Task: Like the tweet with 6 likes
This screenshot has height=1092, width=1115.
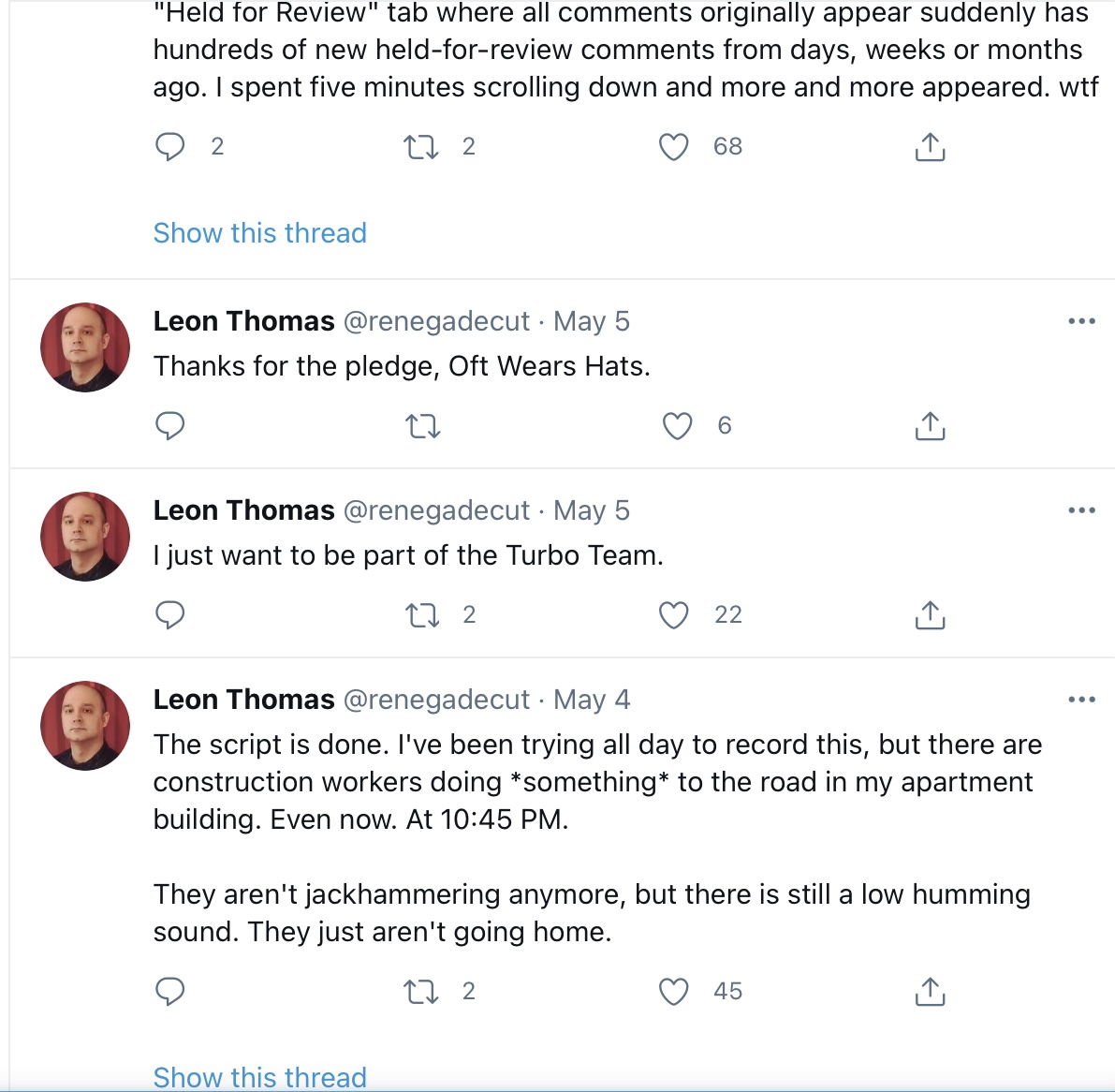Action: click(676, 426)
